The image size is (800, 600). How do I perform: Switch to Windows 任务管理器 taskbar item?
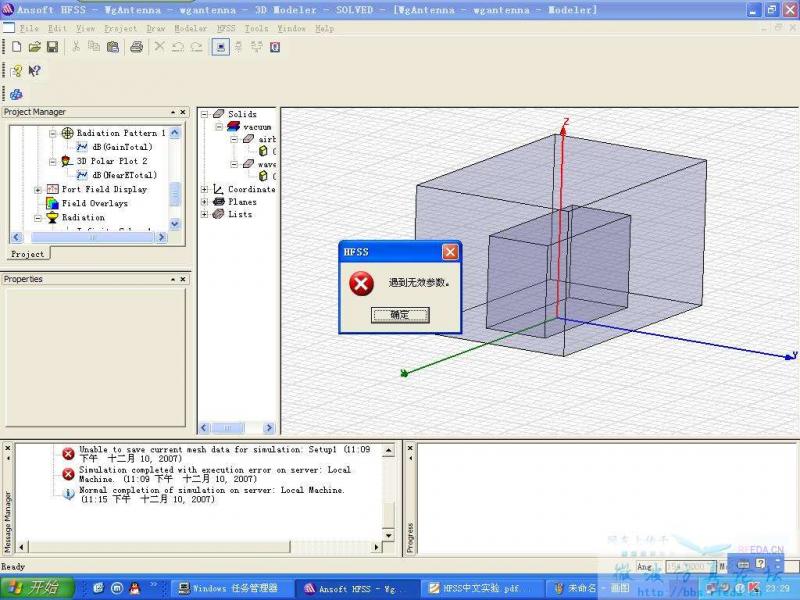[231, 588]
